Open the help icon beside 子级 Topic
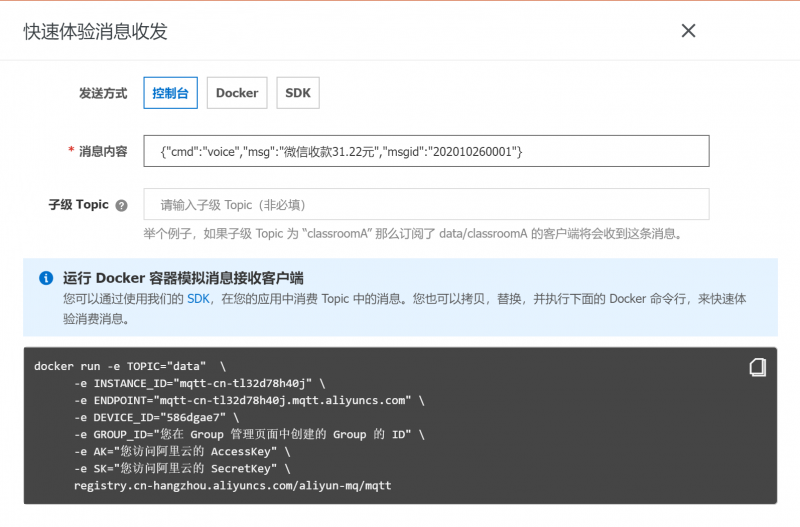 [x=122, y=205]
